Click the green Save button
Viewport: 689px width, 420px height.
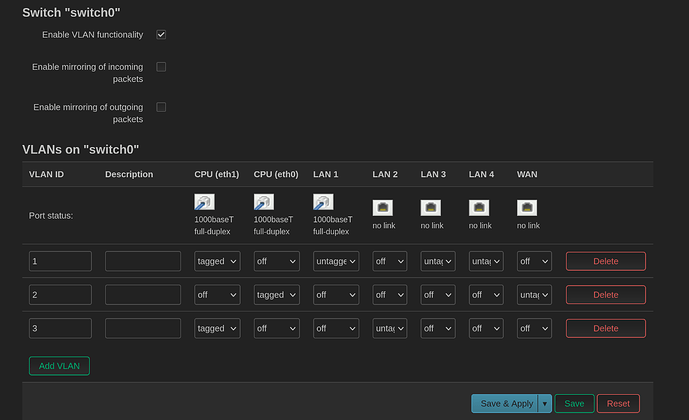coord(574,403)
